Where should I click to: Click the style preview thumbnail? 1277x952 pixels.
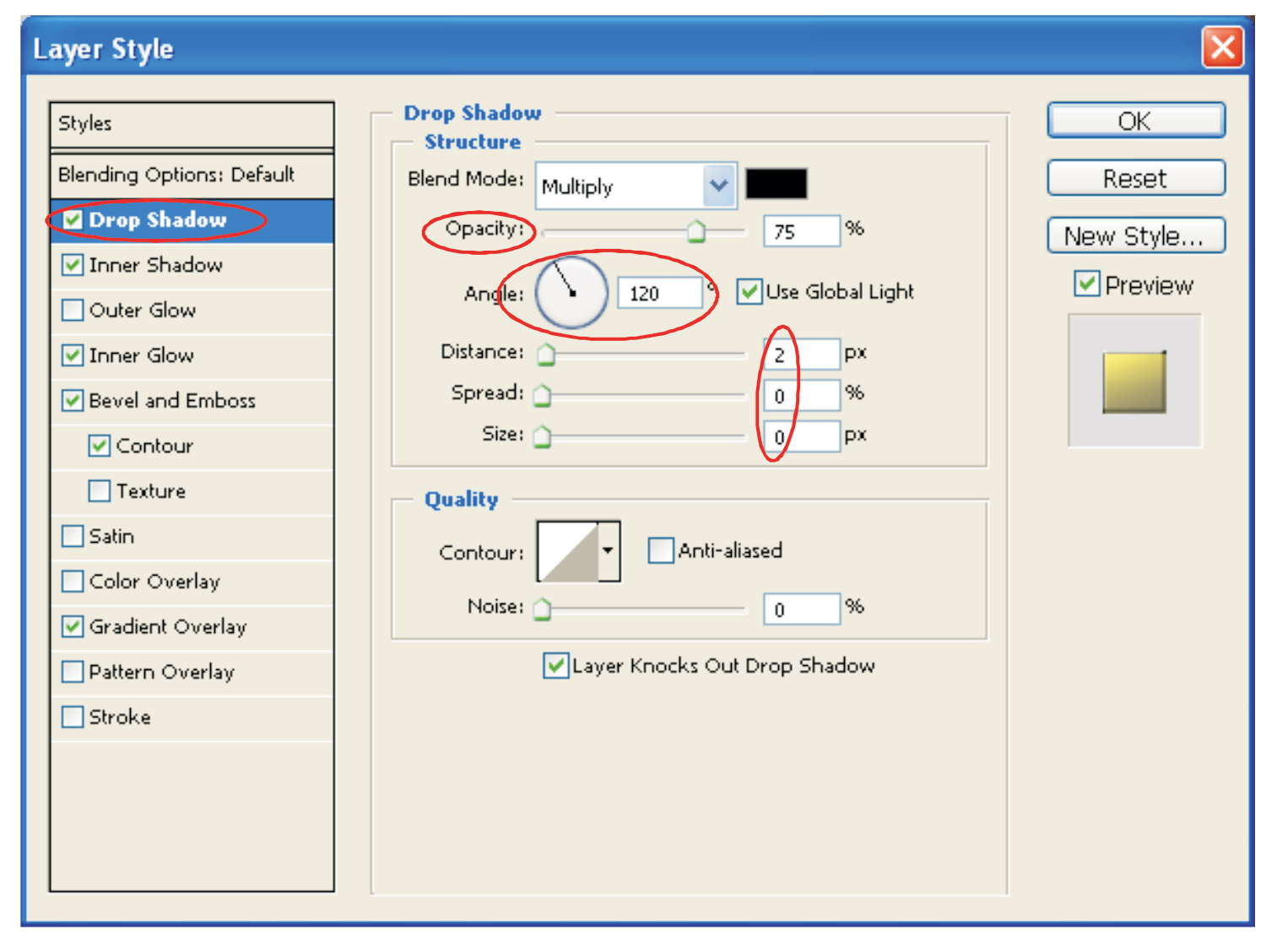1134,381
